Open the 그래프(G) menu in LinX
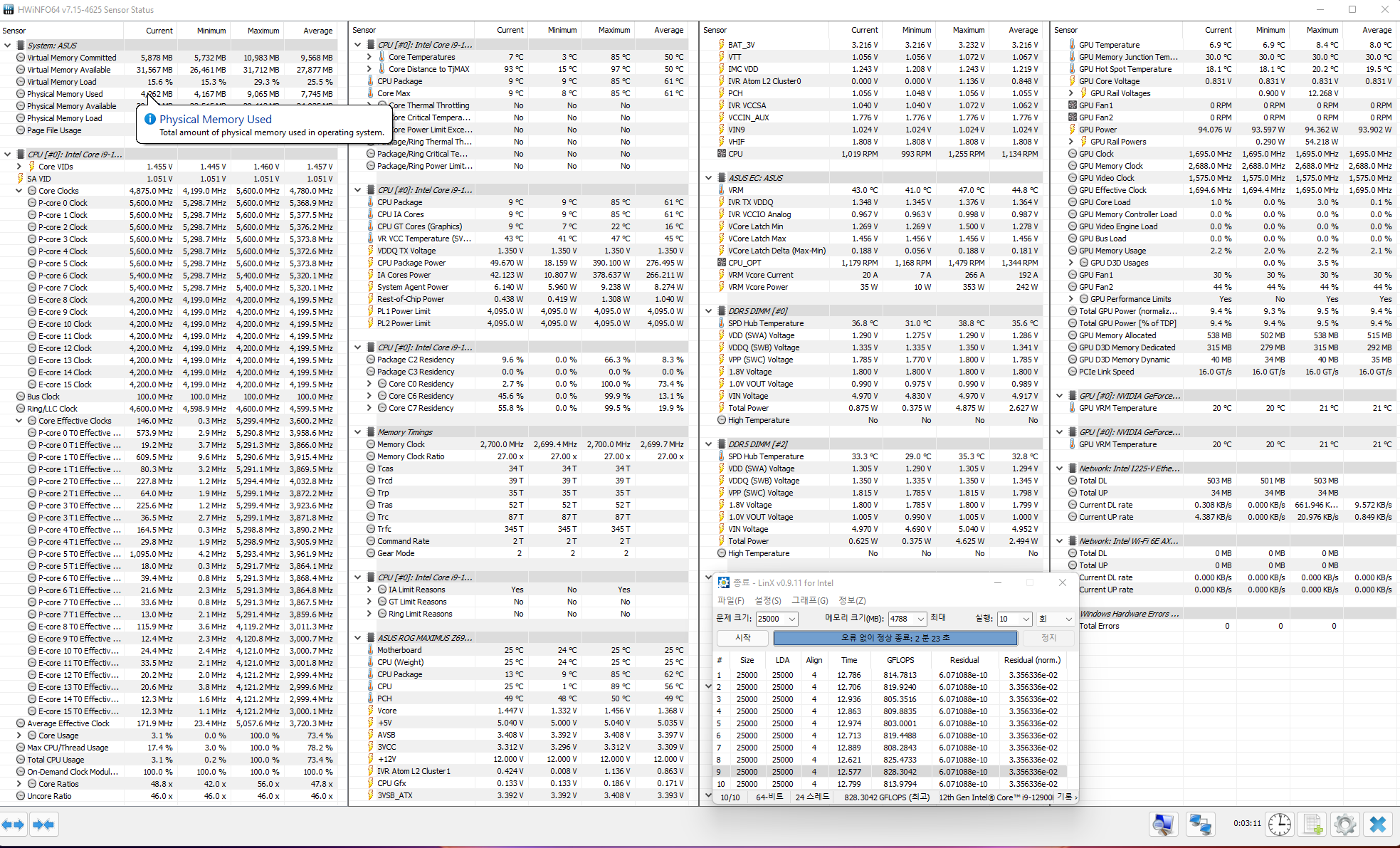 click(810, 600)
